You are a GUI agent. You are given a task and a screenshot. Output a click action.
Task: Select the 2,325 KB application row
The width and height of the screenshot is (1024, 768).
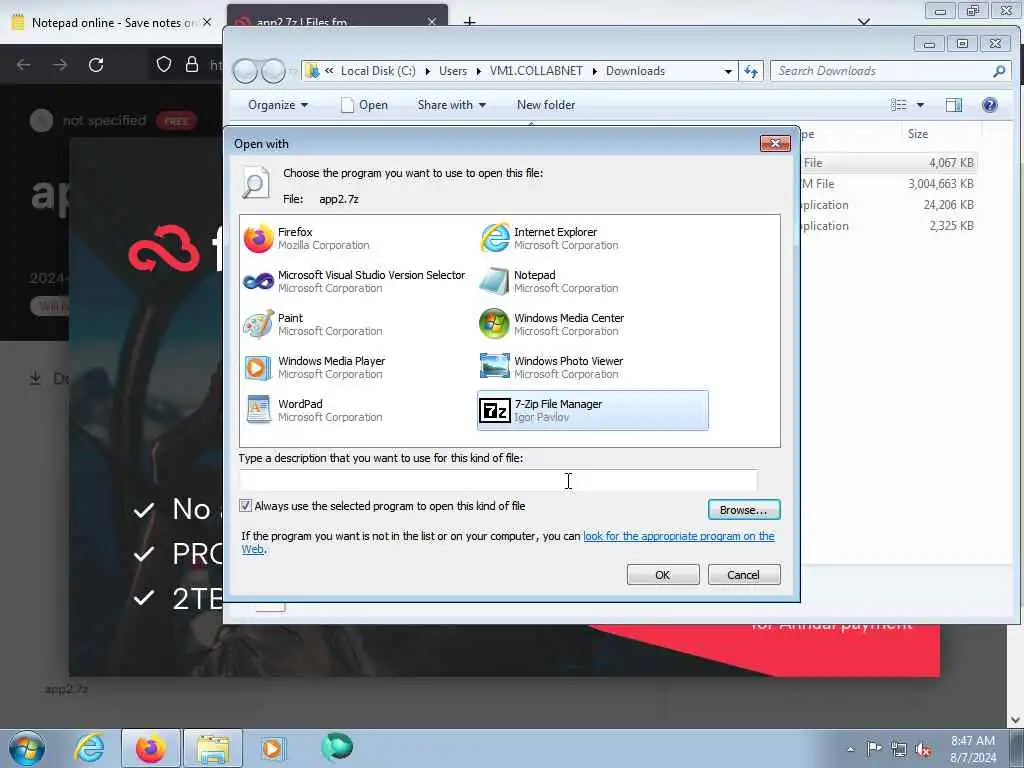[x=888, y=225]
